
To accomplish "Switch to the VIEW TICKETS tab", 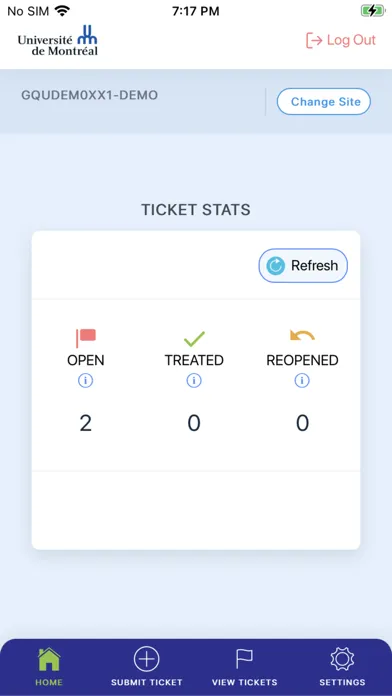I will pyautogui.click(x=245, y=682).
